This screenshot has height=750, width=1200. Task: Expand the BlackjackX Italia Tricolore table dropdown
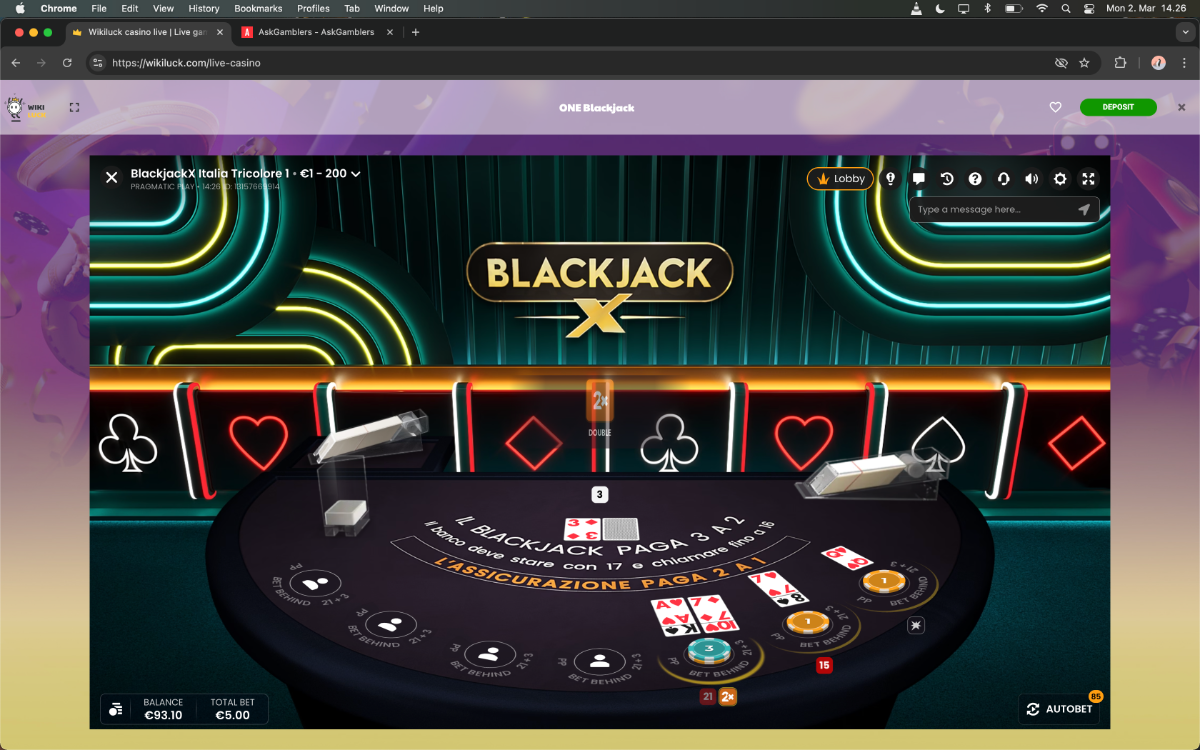pyautogui.click(x=355, y=174)
